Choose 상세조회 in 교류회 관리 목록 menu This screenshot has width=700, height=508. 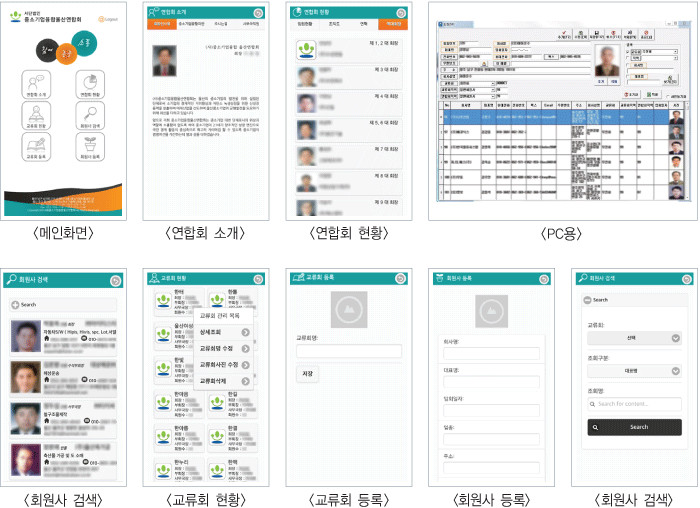coord(224,333)
